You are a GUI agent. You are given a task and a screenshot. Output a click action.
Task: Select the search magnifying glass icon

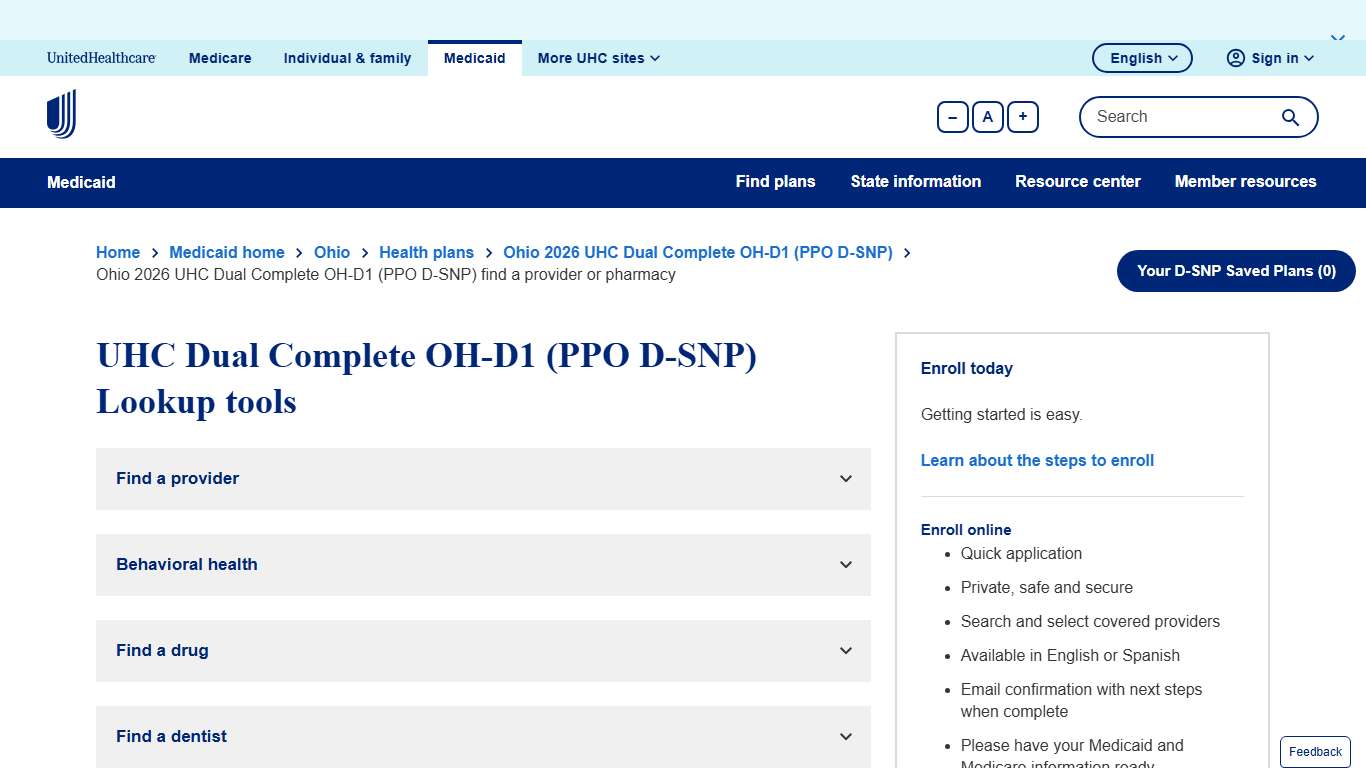[1290, 117]
